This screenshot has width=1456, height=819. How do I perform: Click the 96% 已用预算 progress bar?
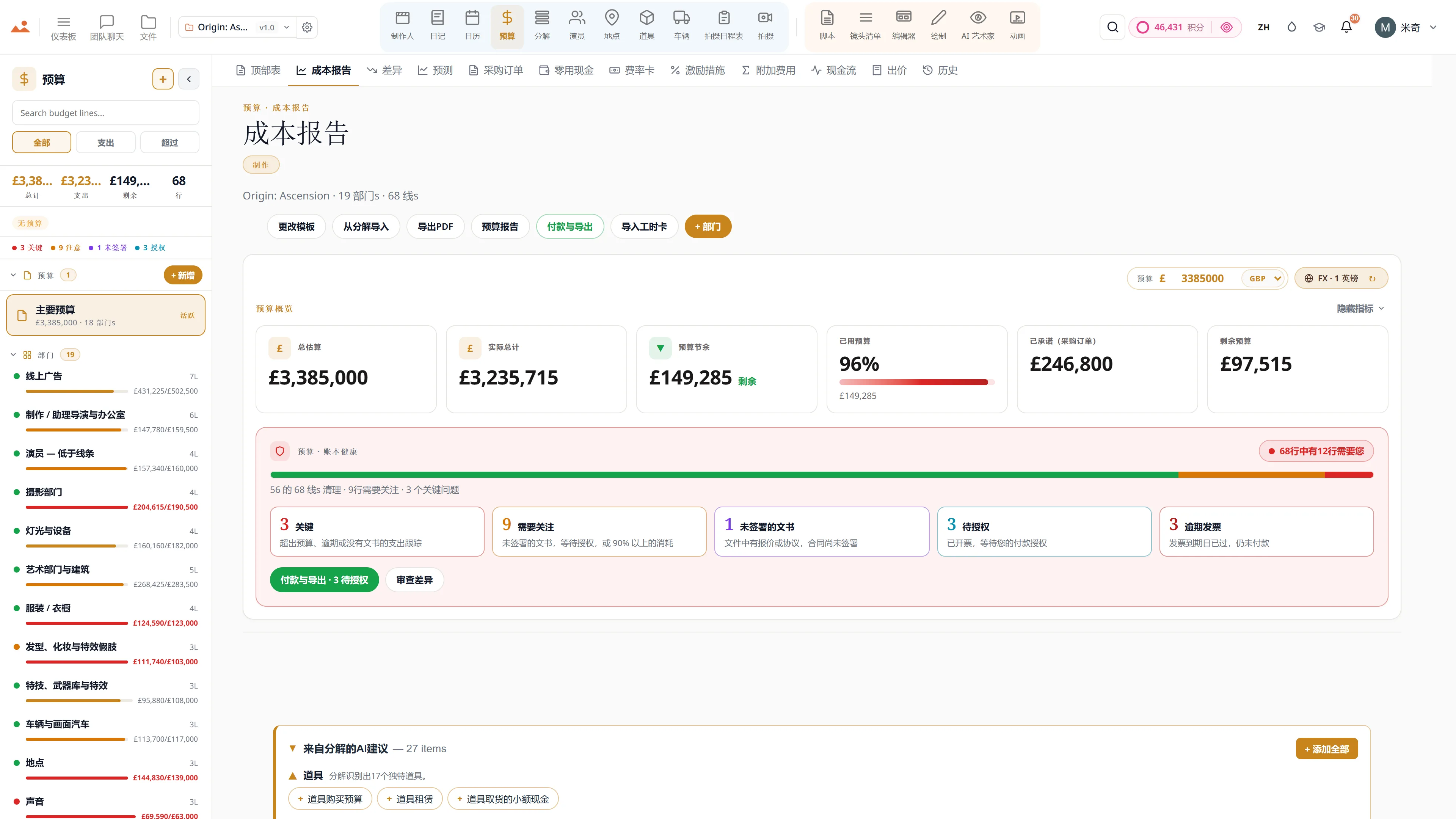click(x=916, y=383)
